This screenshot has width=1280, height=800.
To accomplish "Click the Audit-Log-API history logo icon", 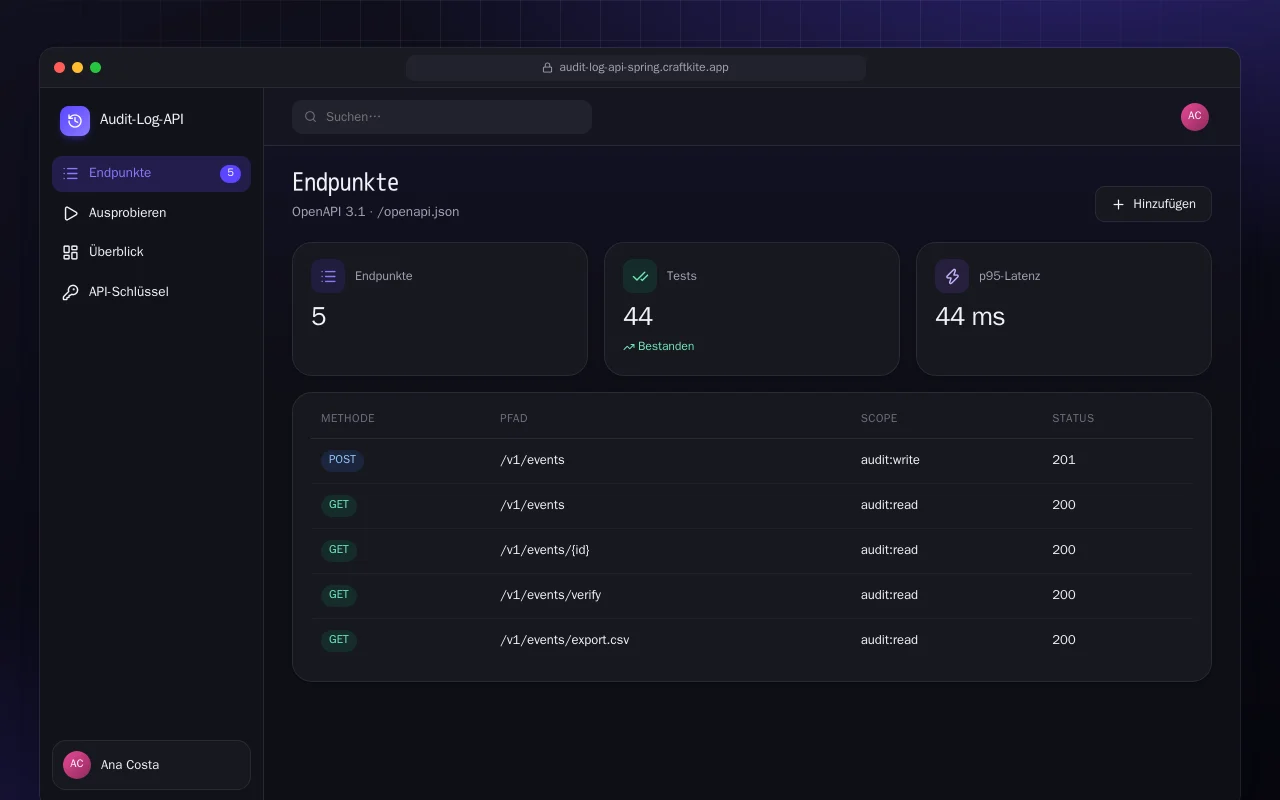I will [75, 121].
